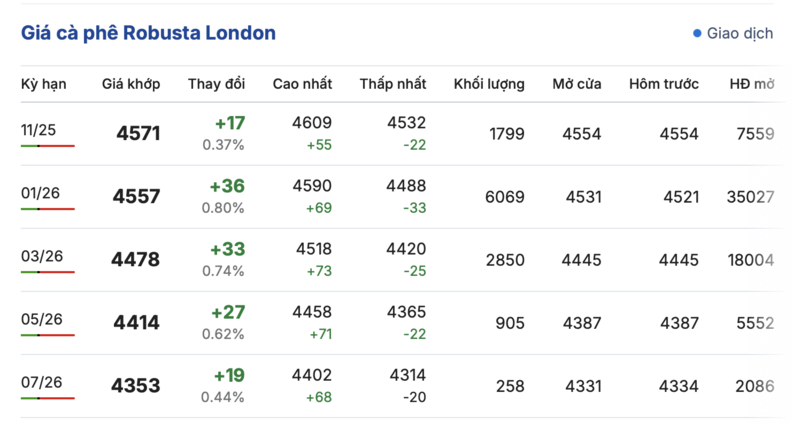Open the 03/26 contract row

[42, 256]
